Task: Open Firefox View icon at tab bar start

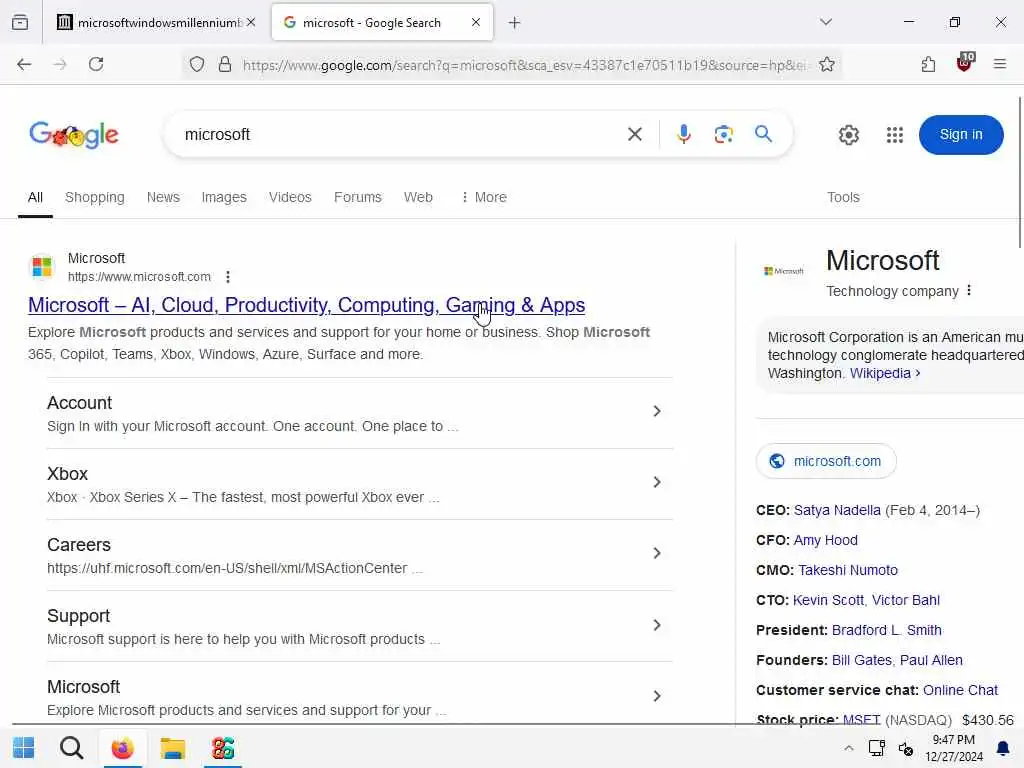Action: point(20,22)
